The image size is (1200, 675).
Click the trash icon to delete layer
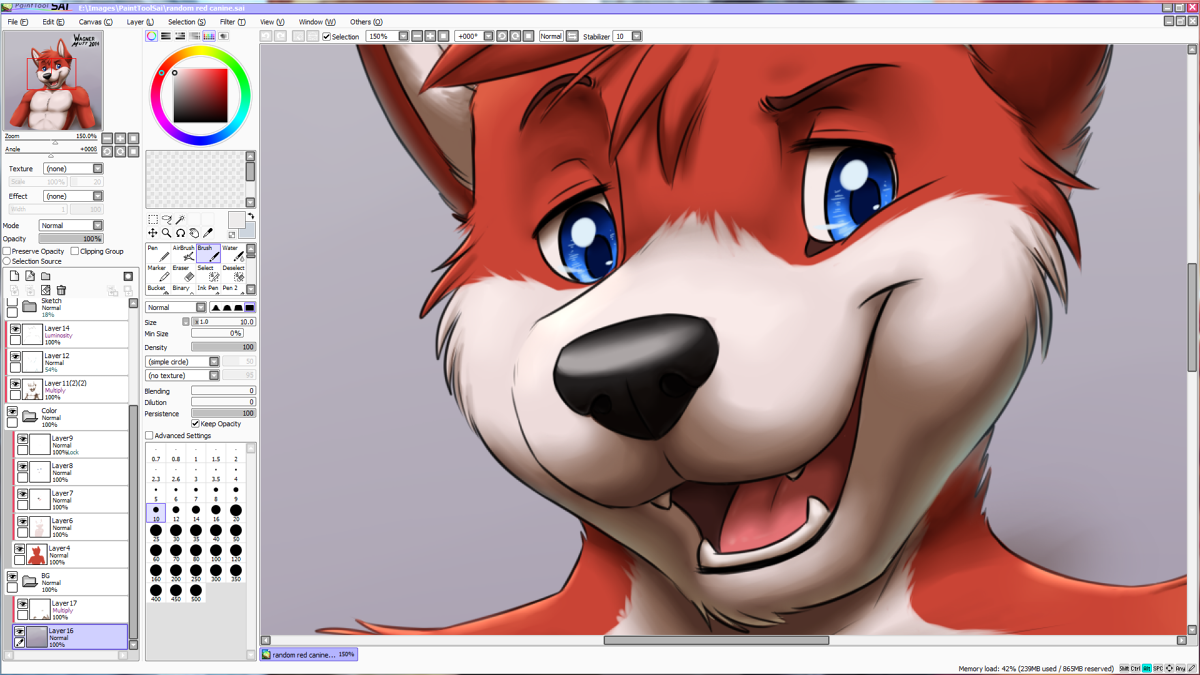coord(61,290)
